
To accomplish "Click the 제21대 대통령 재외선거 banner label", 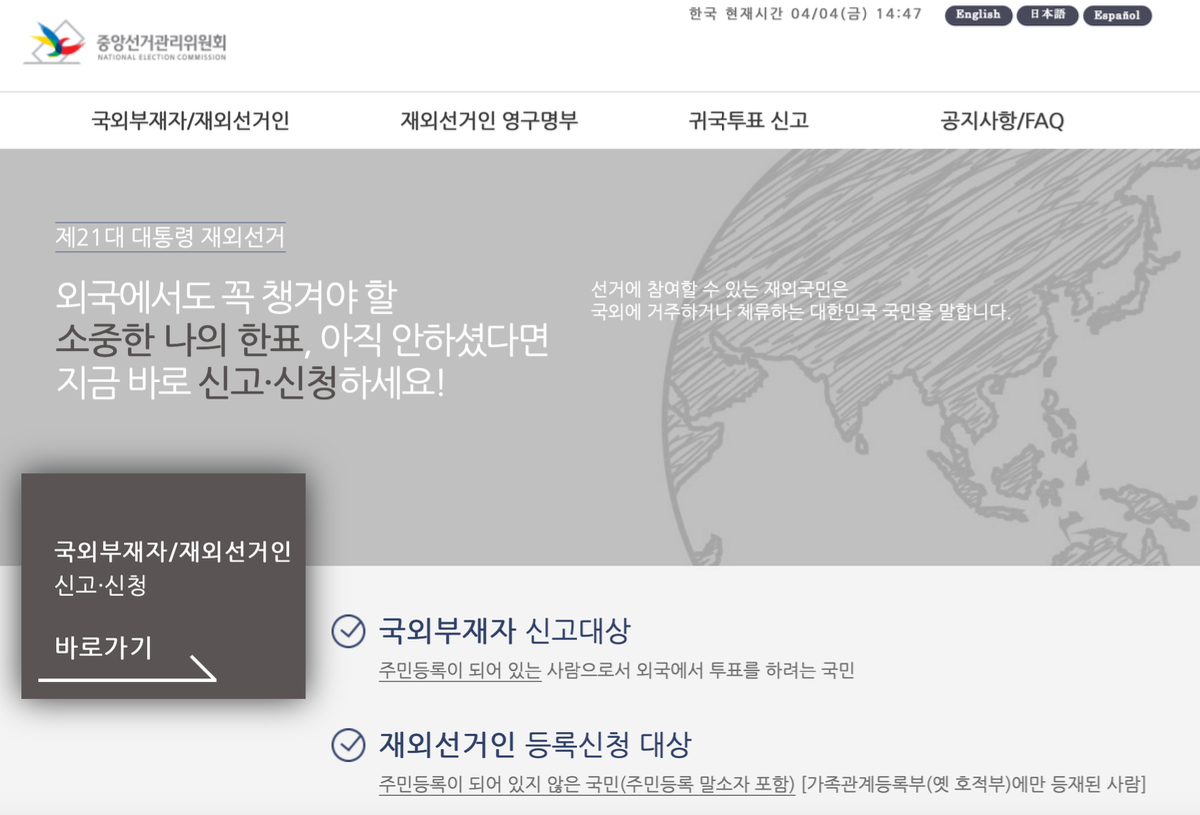I will (x=170, y=238).
